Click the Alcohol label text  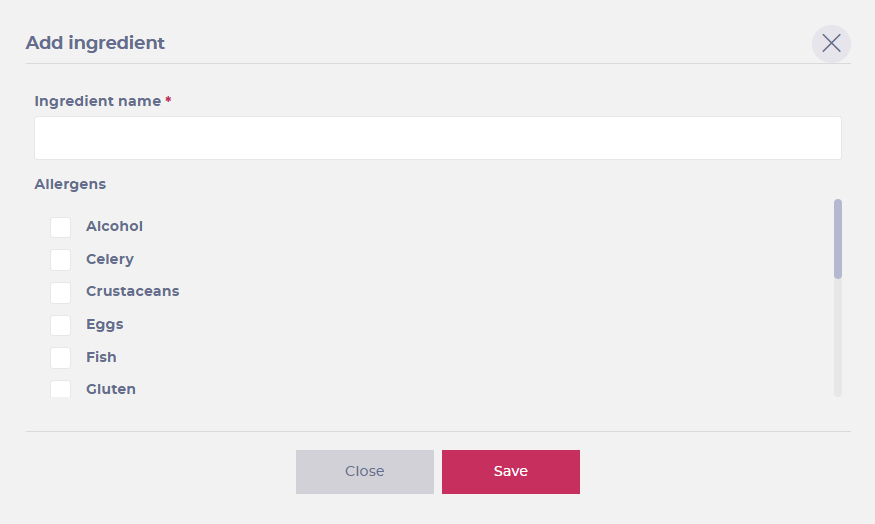(114, 226)
